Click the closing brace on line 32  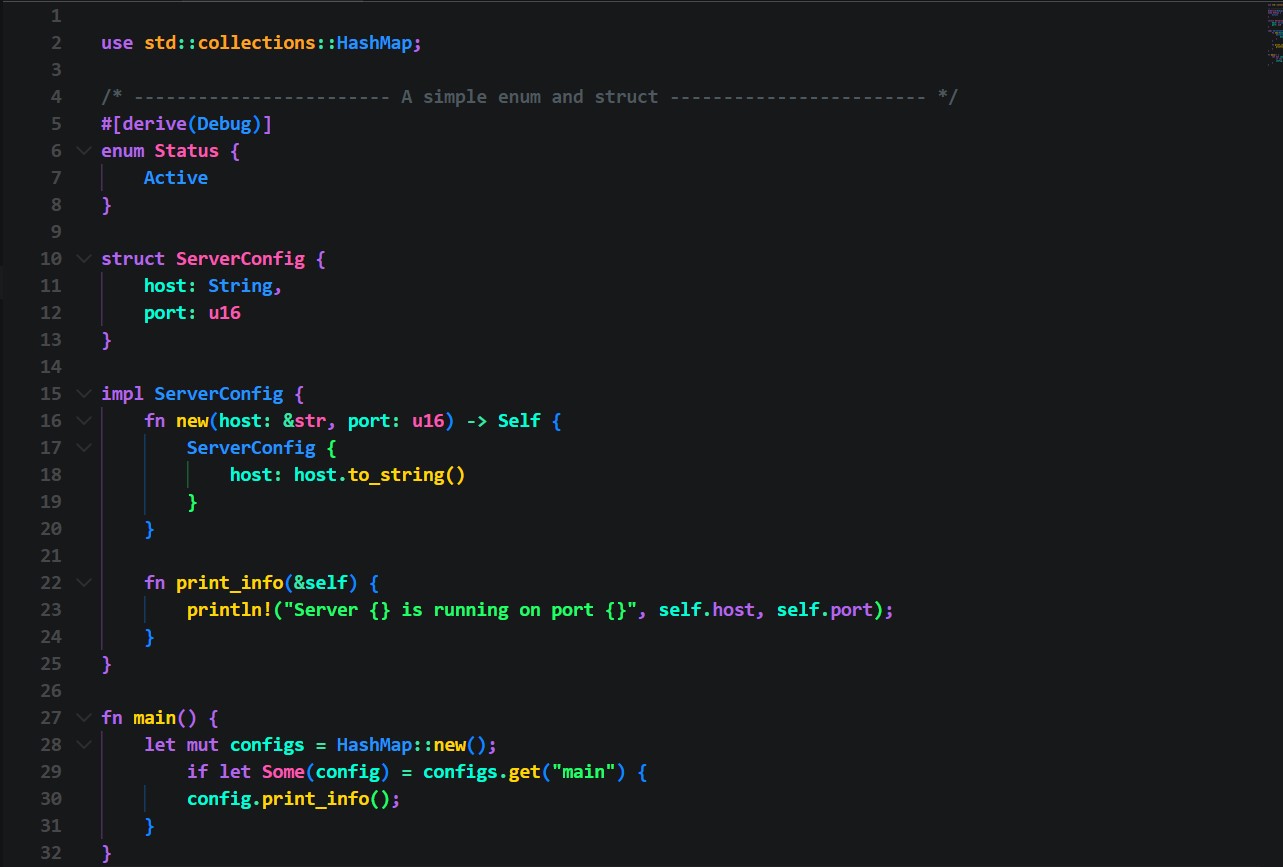106,853
